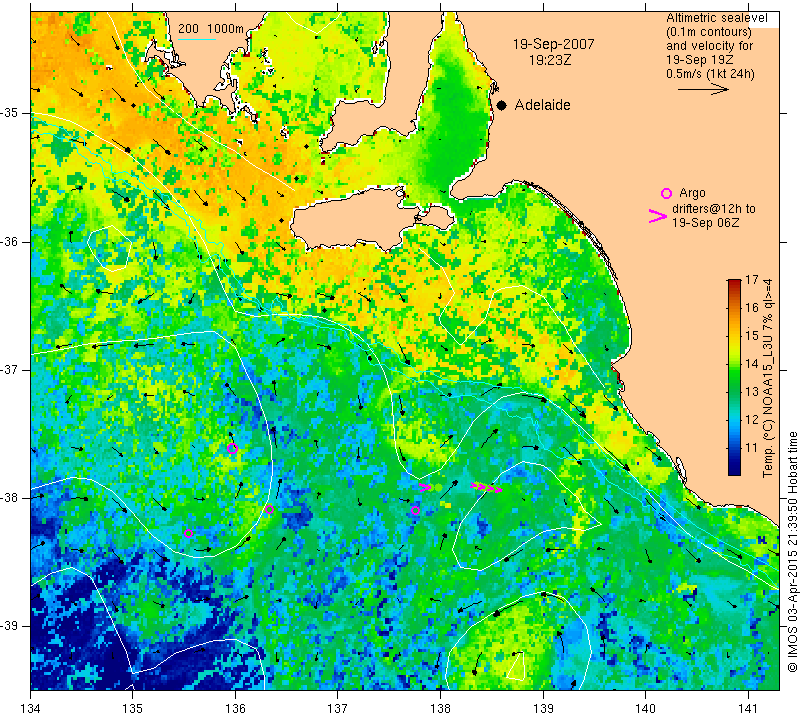Select the '19-Sep-2007' date text
This screenshot has height=720, width=800.
(554, 44)
